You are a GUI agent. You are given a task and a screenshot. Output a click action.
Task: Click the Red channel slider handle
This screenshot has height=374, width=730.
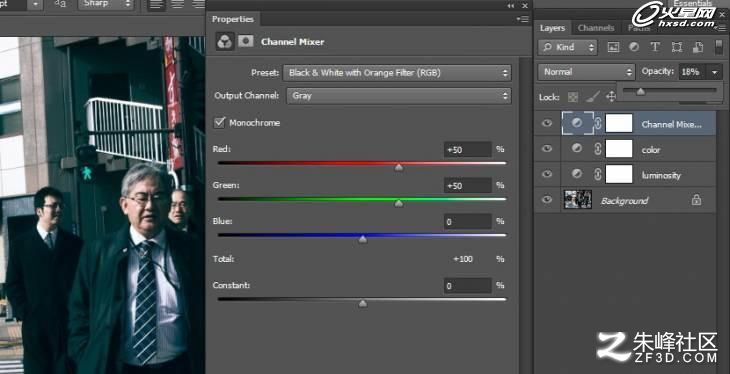pos(399,167)
